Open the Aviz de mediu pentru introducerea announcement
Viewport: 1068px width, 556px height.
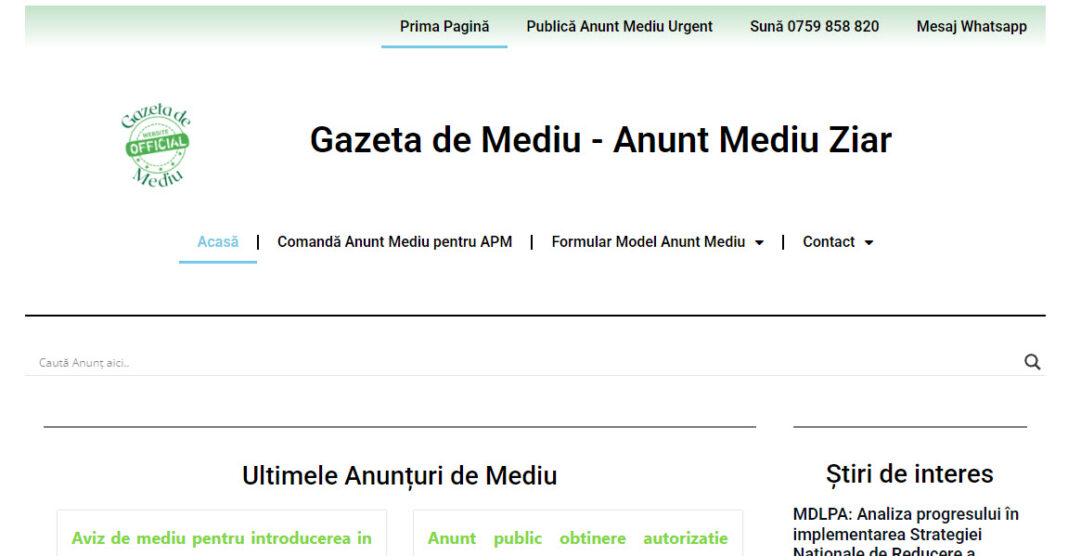tap(221, 538)
